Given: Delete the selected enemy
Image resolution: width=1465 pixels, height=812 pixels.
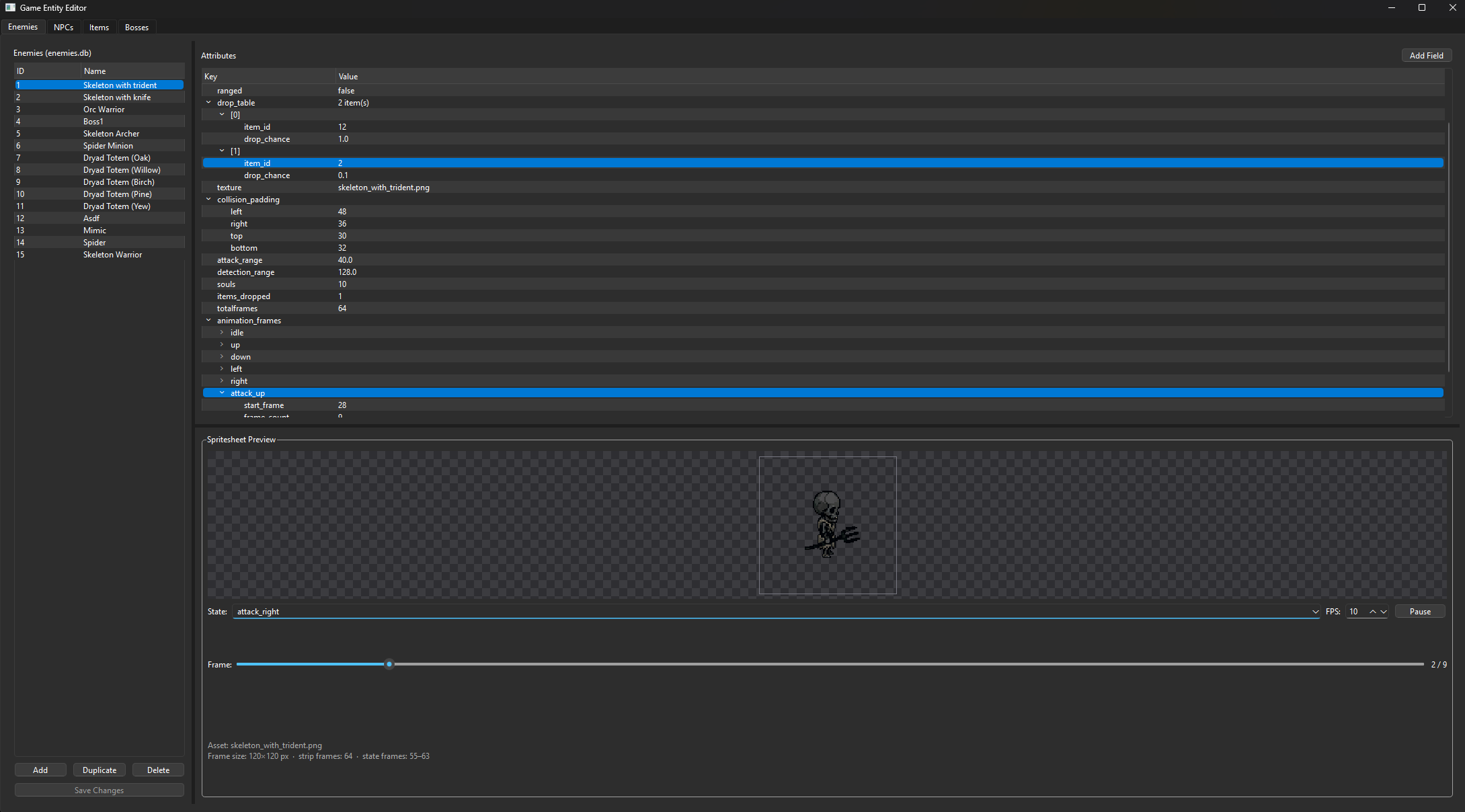Looking at the screenshot, I should 158,770.
